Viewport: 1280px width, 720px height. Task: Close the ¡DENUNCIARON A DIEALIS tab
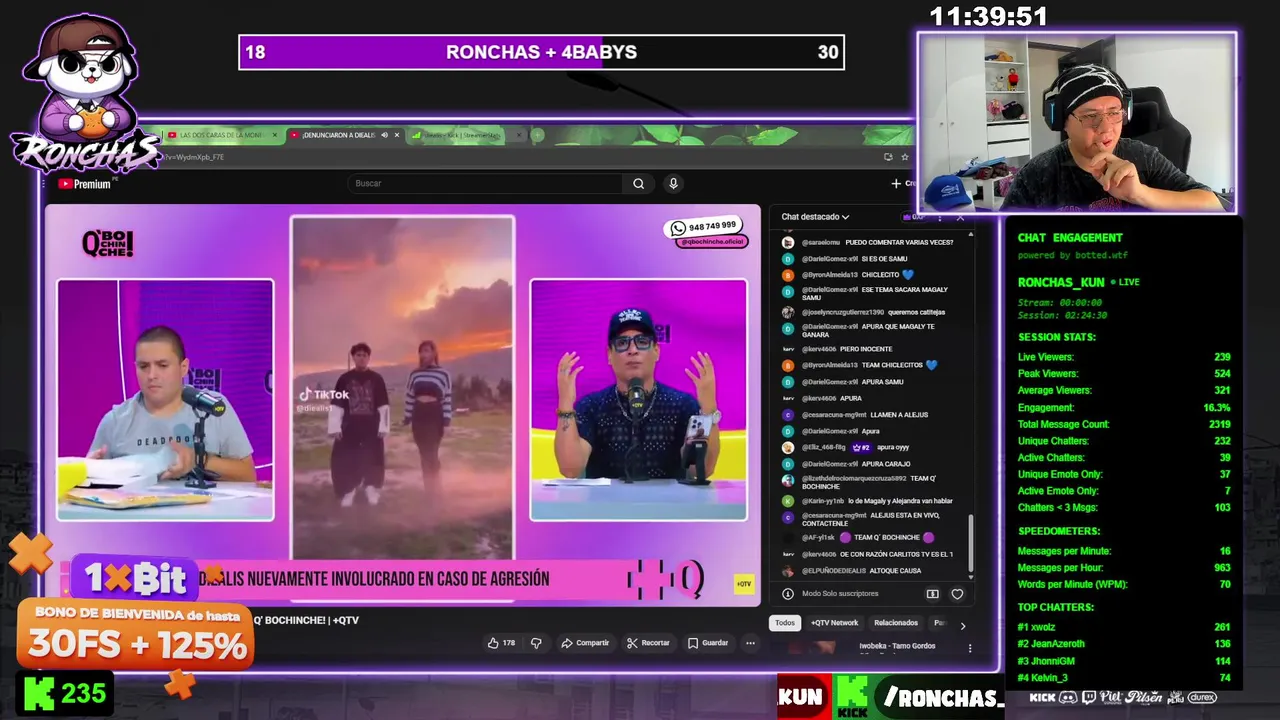click(397, 135)
